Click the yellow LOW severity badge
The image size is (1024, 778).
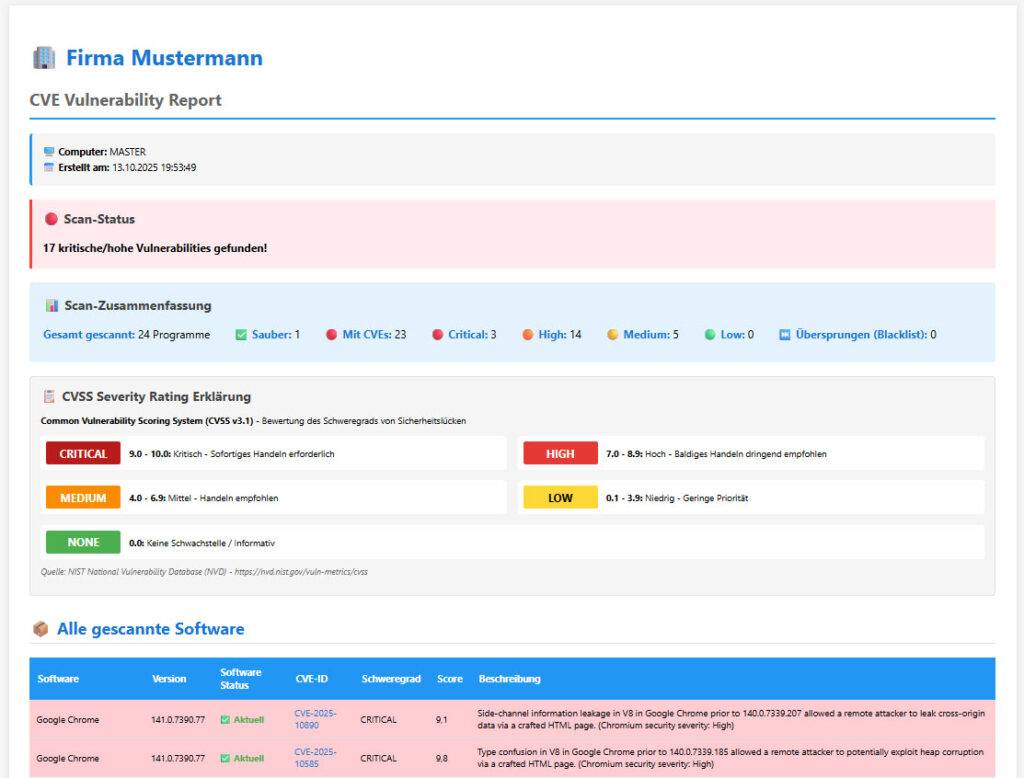[559, 497]
